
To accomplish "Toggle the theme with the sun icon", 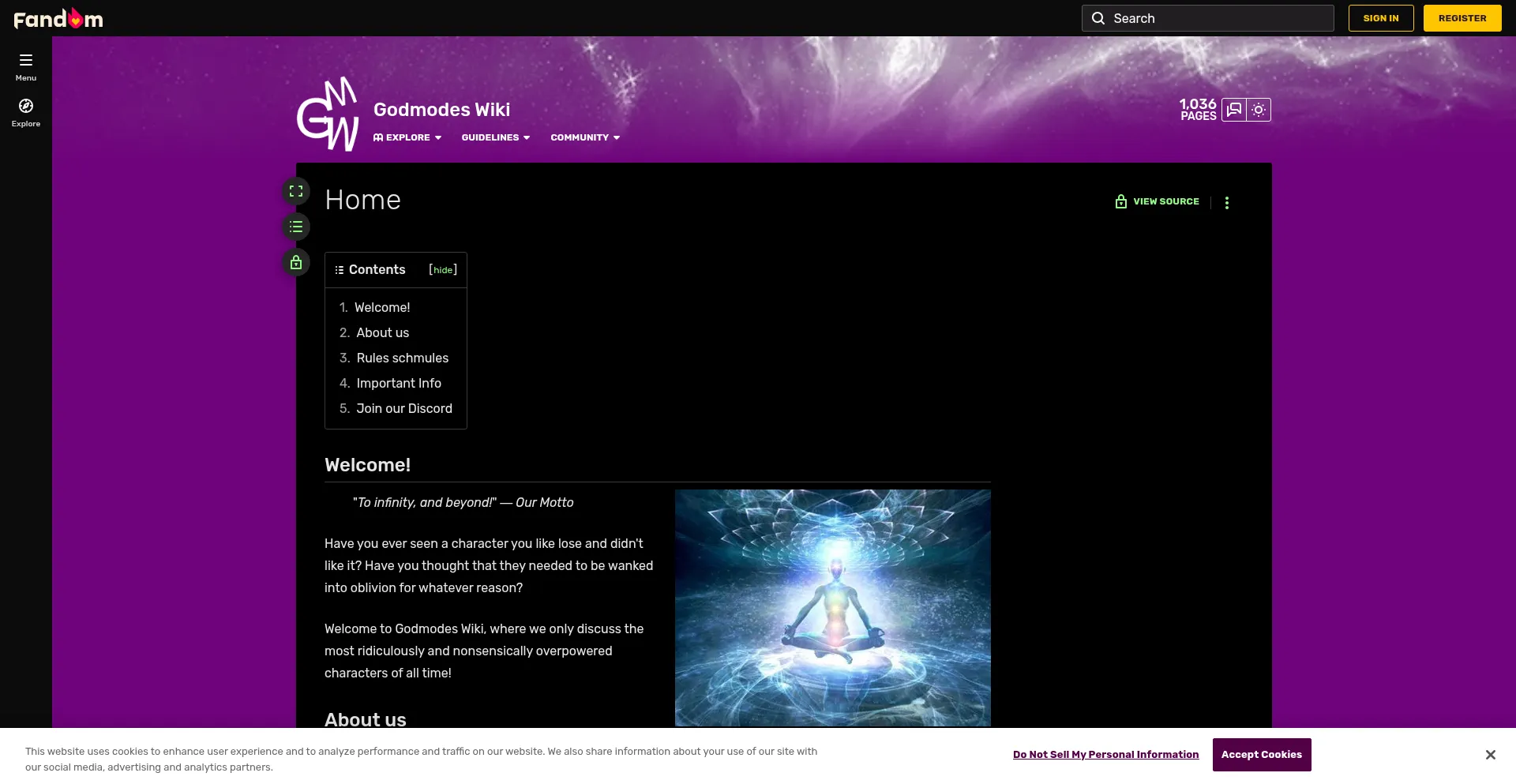I will [1257, 110].
